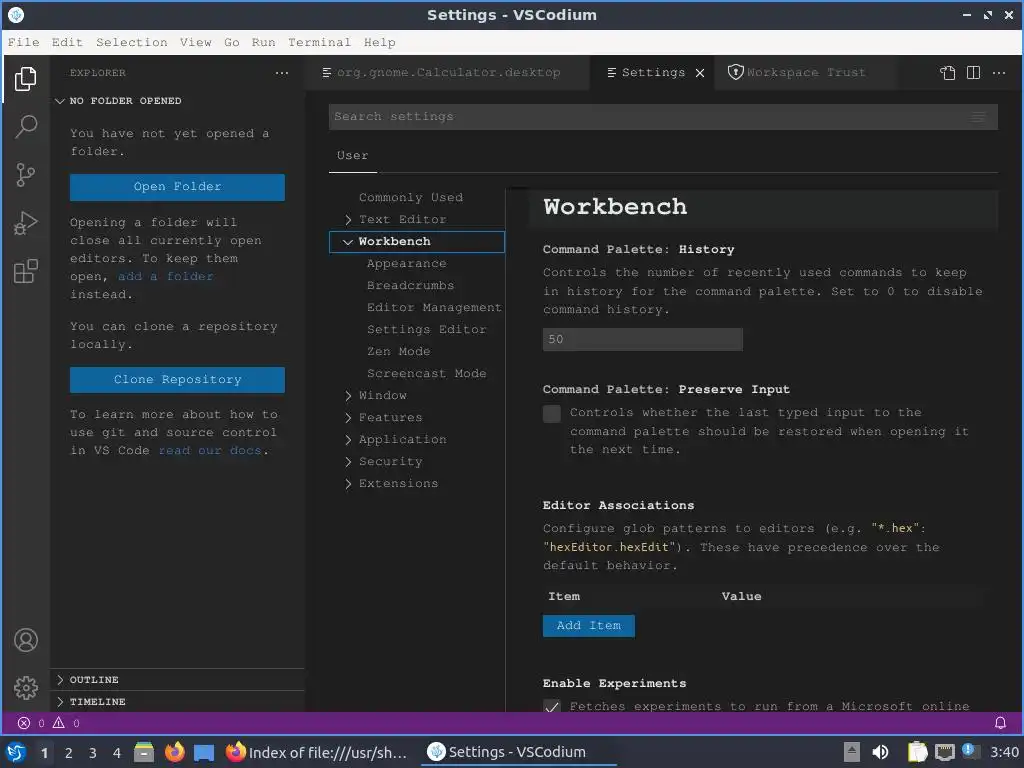Click the Open Folder button
The width and height of the screenshot is (1024, 768).
pyautogui.click(x=177, y=187)
